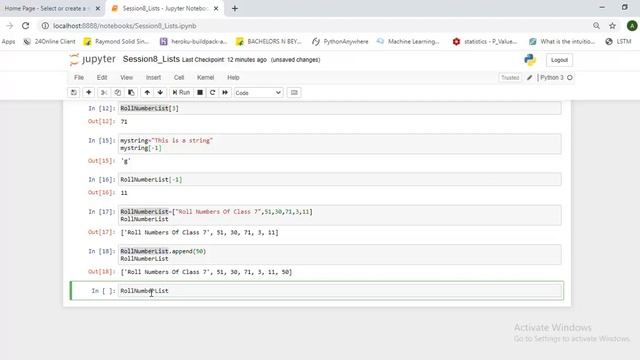Open the Raymond Solid bookmark

point(116,42)
